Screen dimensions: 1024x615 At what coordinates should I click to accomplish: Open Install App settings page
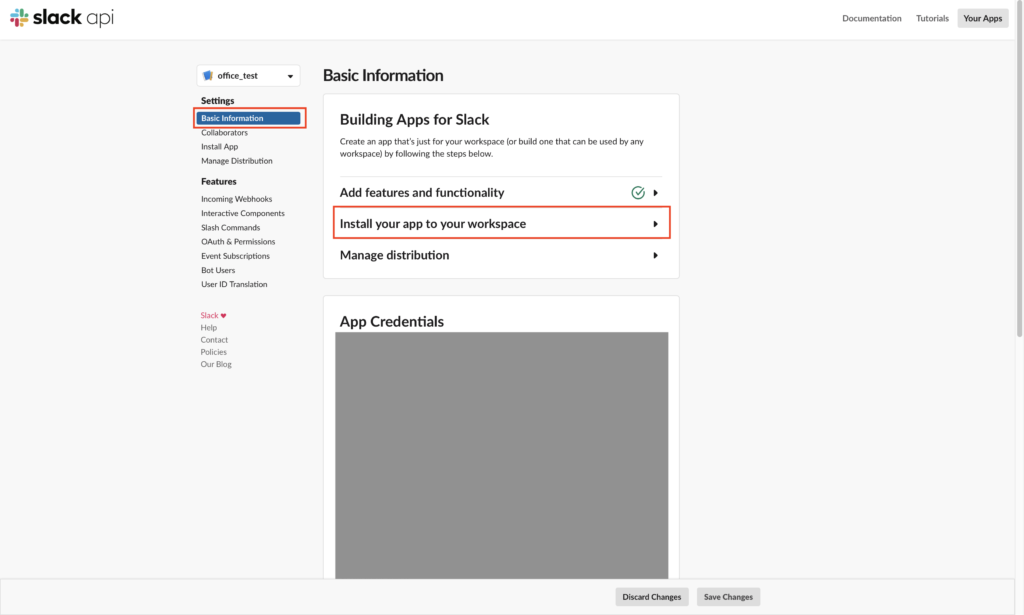tap(219, 147)
